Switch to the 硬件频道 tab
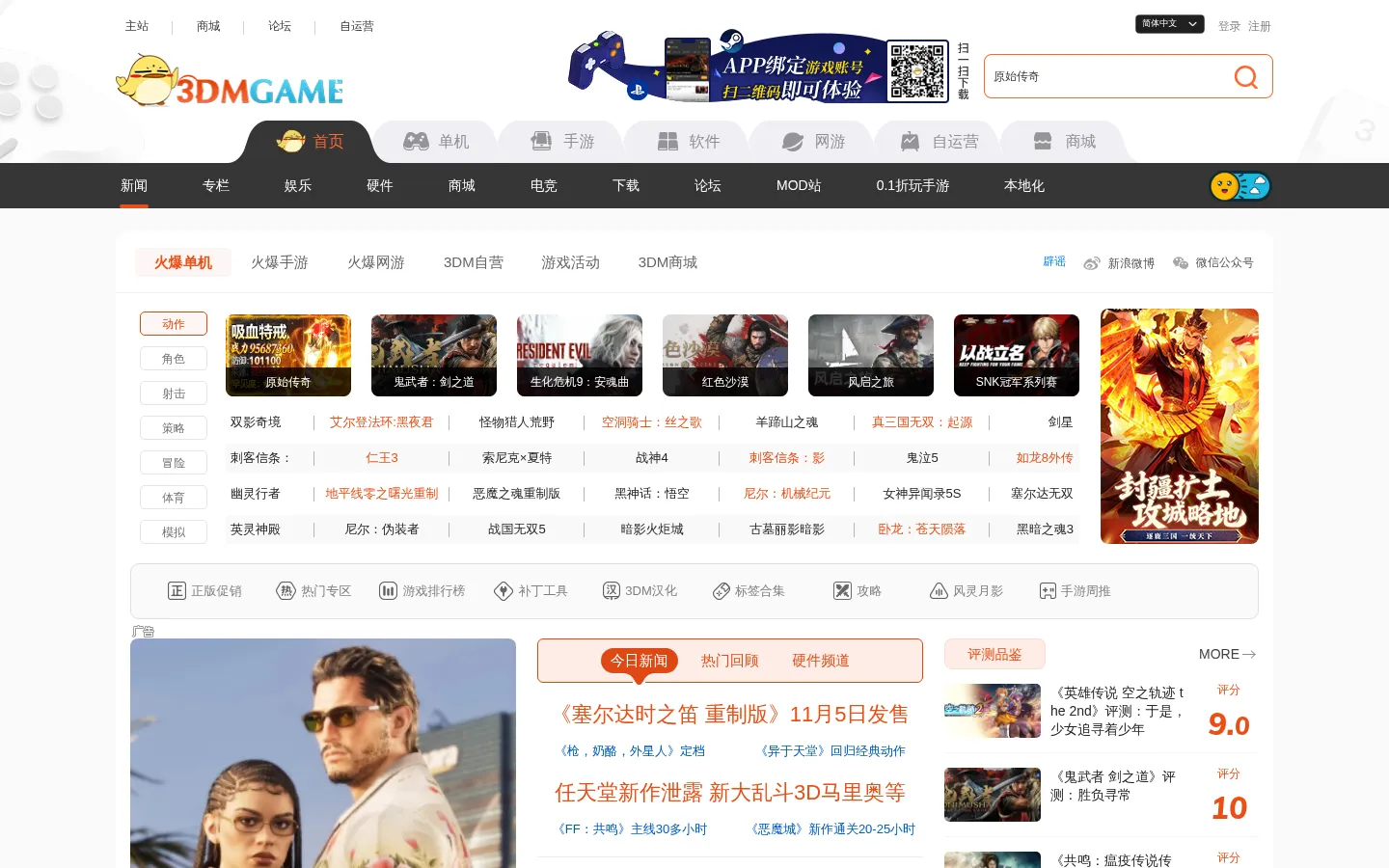Viewport: 1389px width, 868px height. click(x=821, y=661)
